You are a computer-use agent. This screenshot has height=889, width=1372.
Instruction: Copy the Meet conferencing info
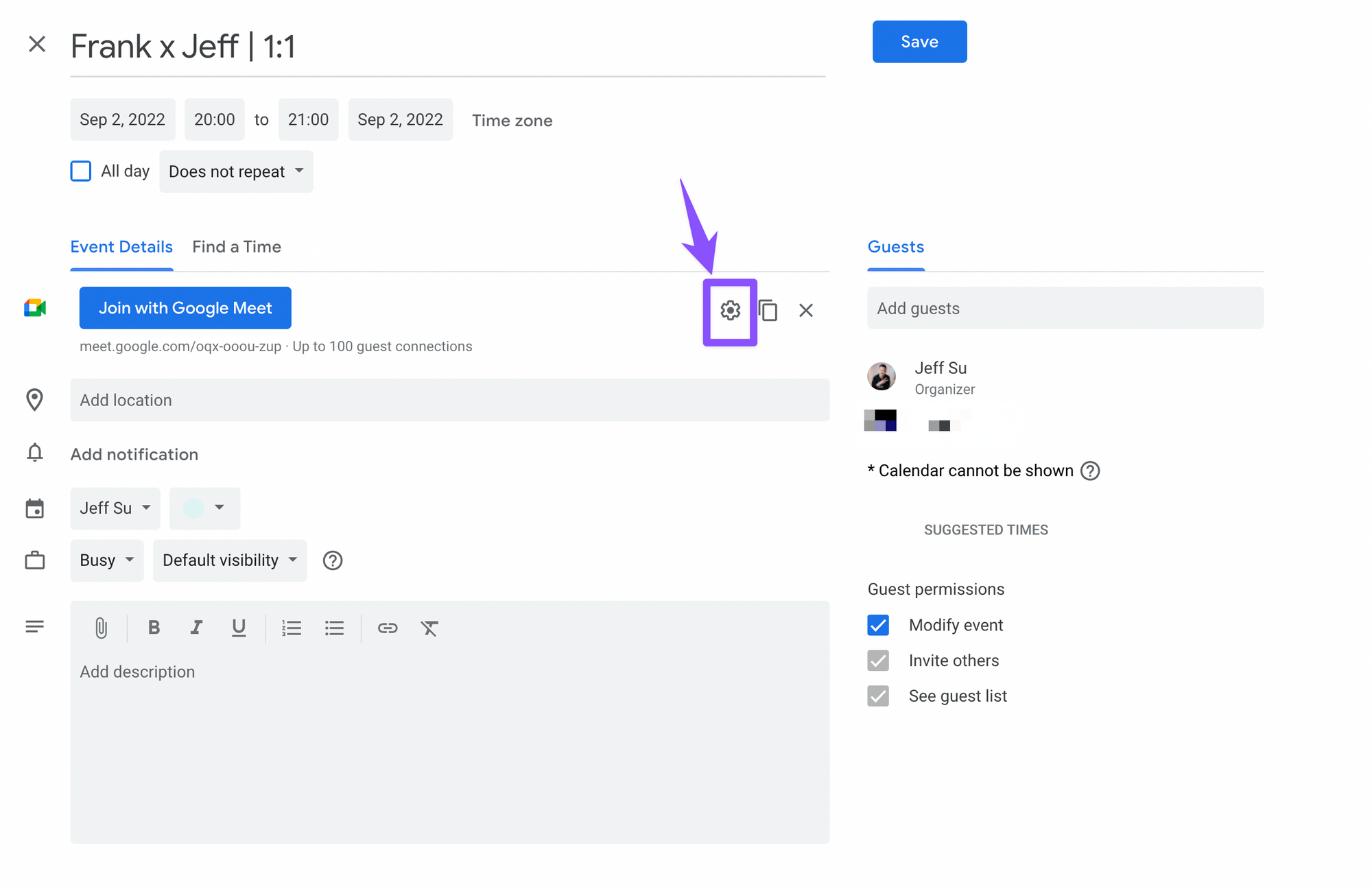(x=768, y=311)
